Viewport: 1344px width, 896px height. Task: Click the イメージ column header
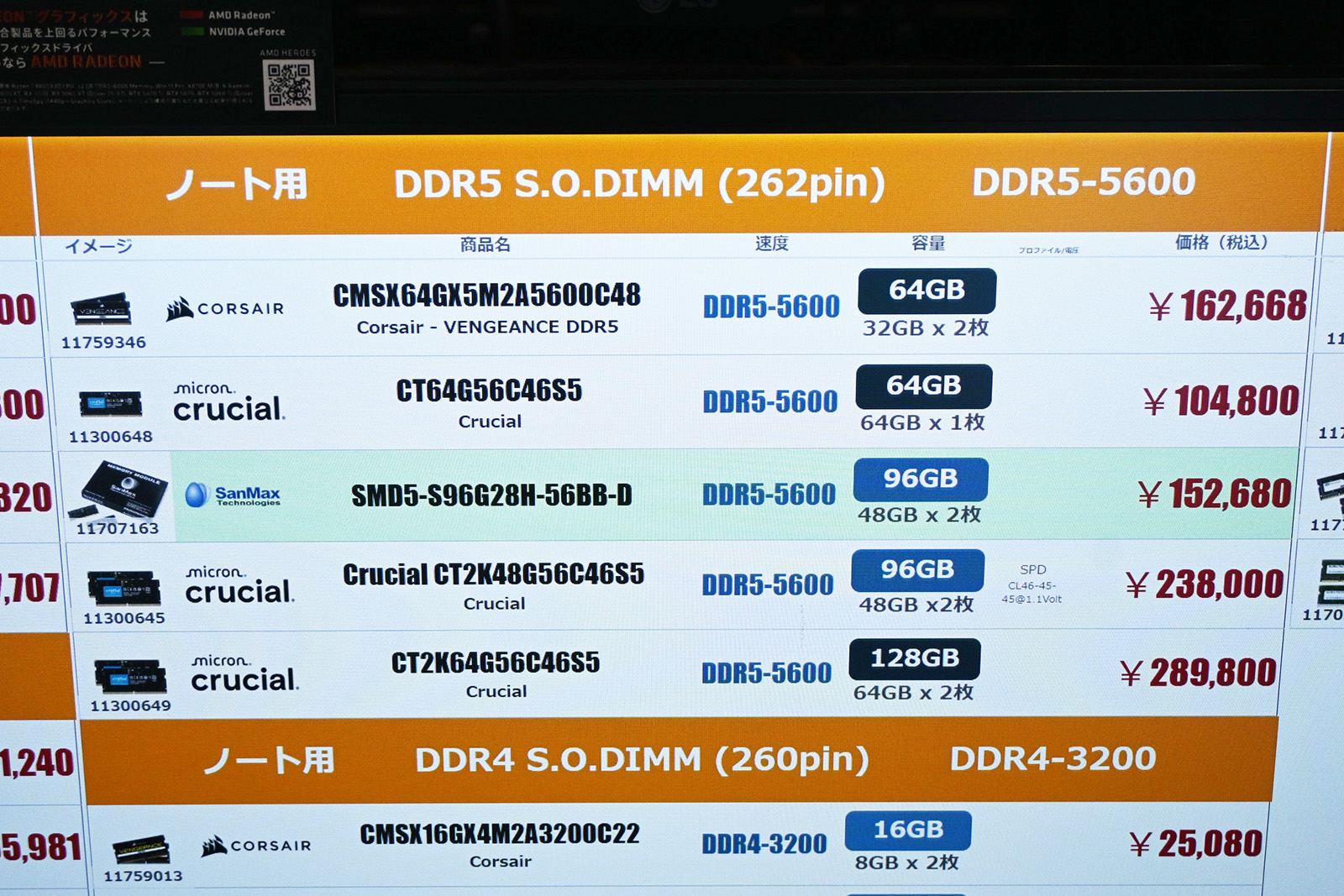98,246
